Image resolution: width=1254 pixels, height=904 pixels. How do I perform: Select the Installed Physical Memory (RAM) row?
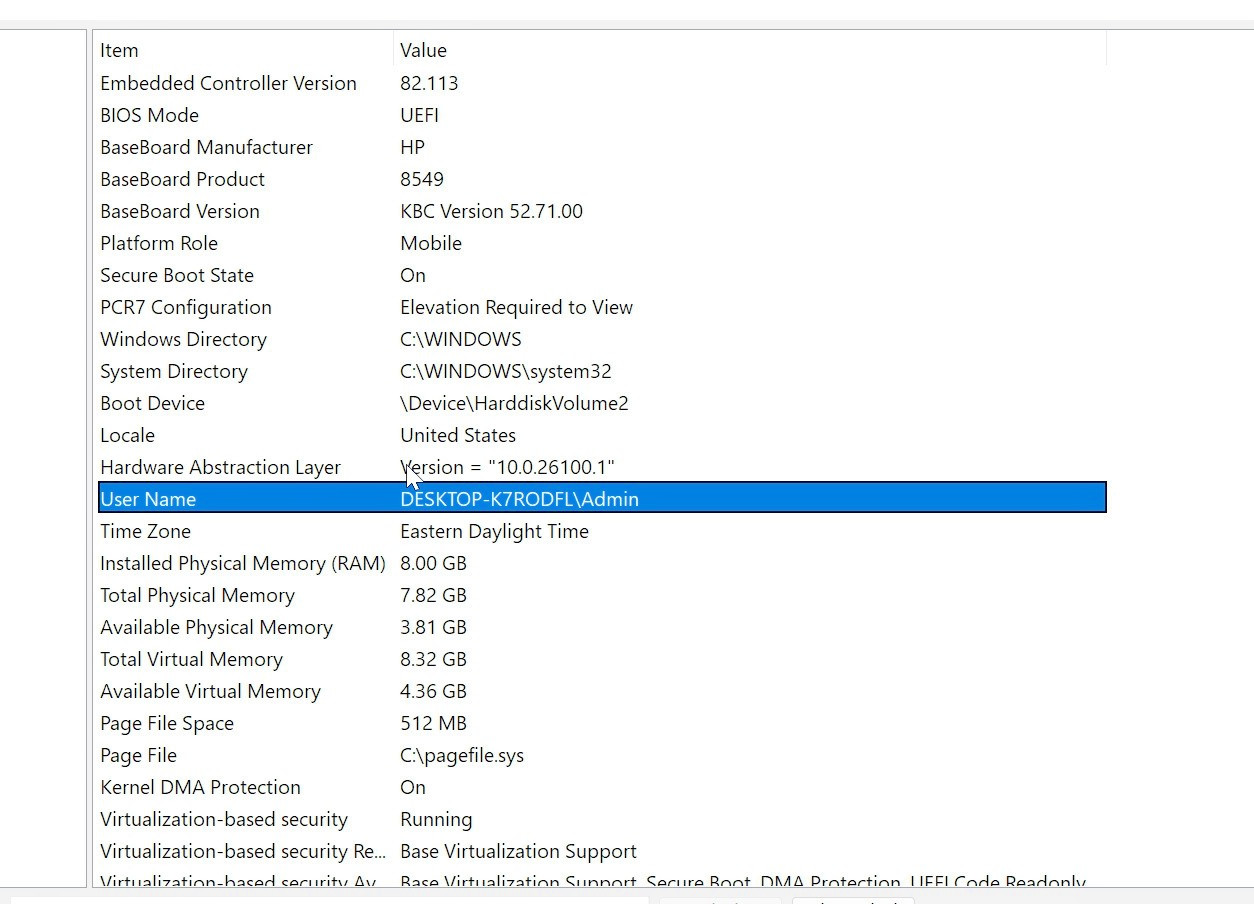(602, 563)
